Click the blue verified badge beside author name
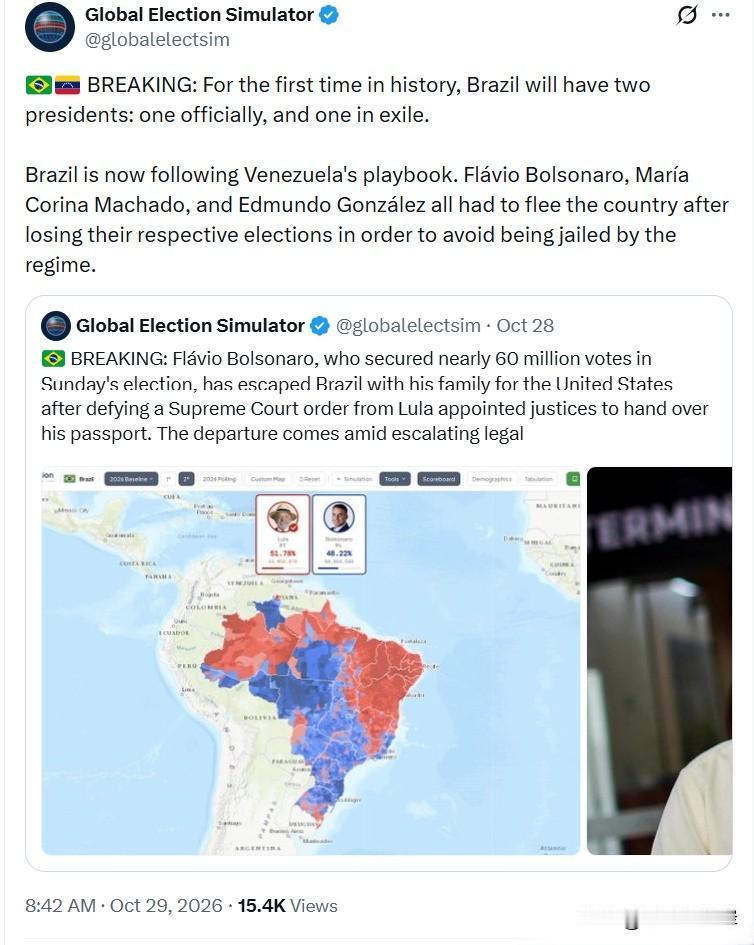This screenshot has height=945, width=754. (328, 15)
